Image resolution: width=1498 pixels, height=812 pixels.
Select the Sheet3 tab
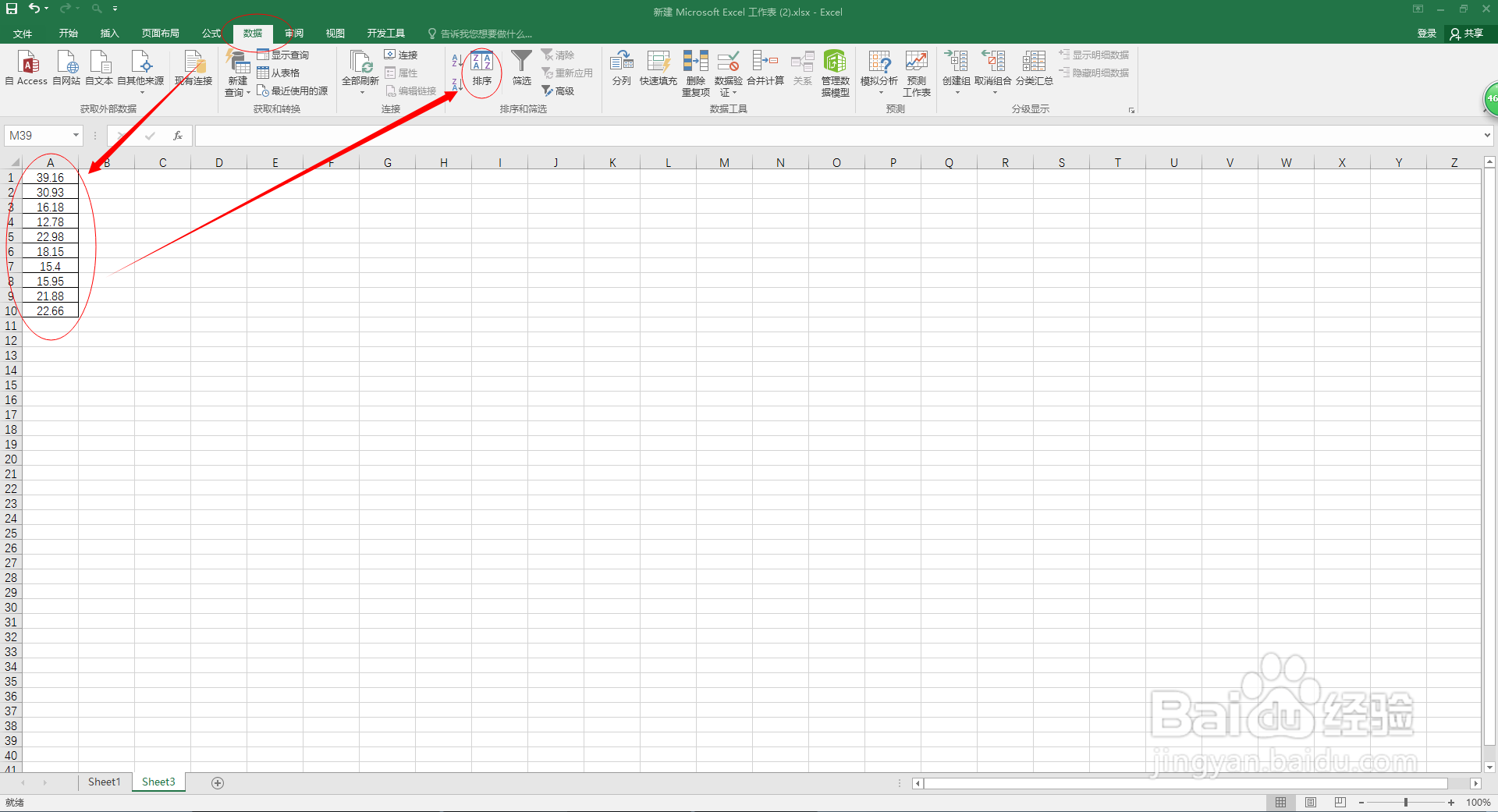(158, 782)
